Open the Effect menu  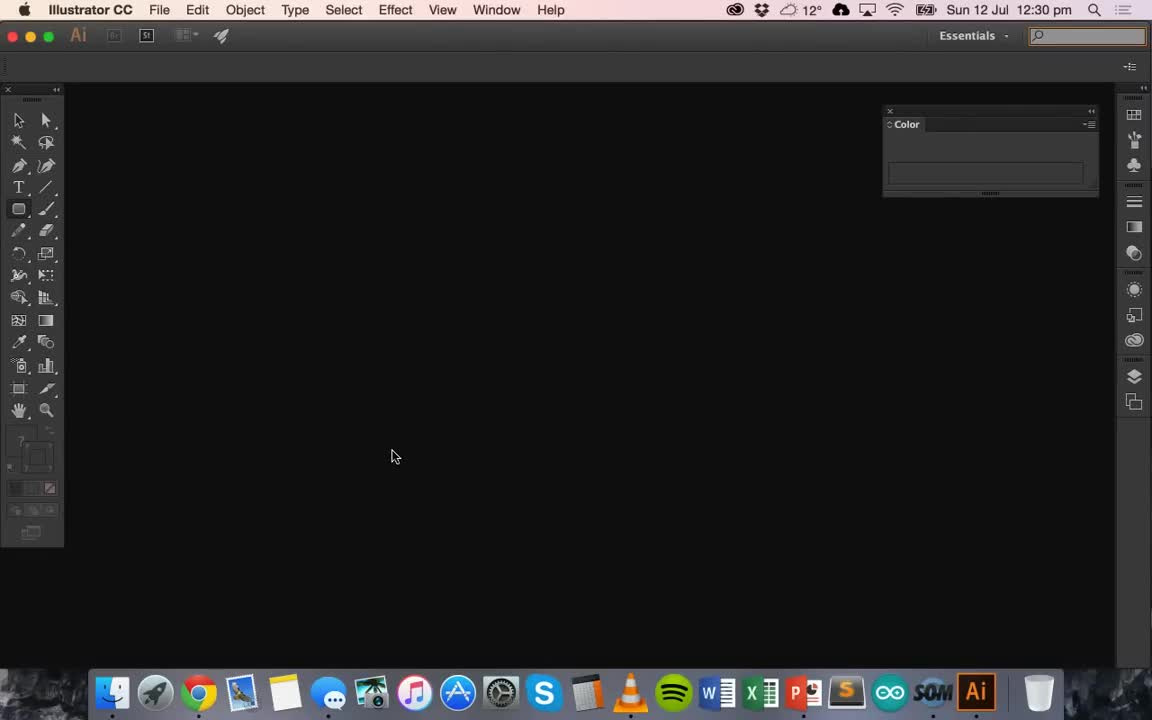[x=395, y=10]
